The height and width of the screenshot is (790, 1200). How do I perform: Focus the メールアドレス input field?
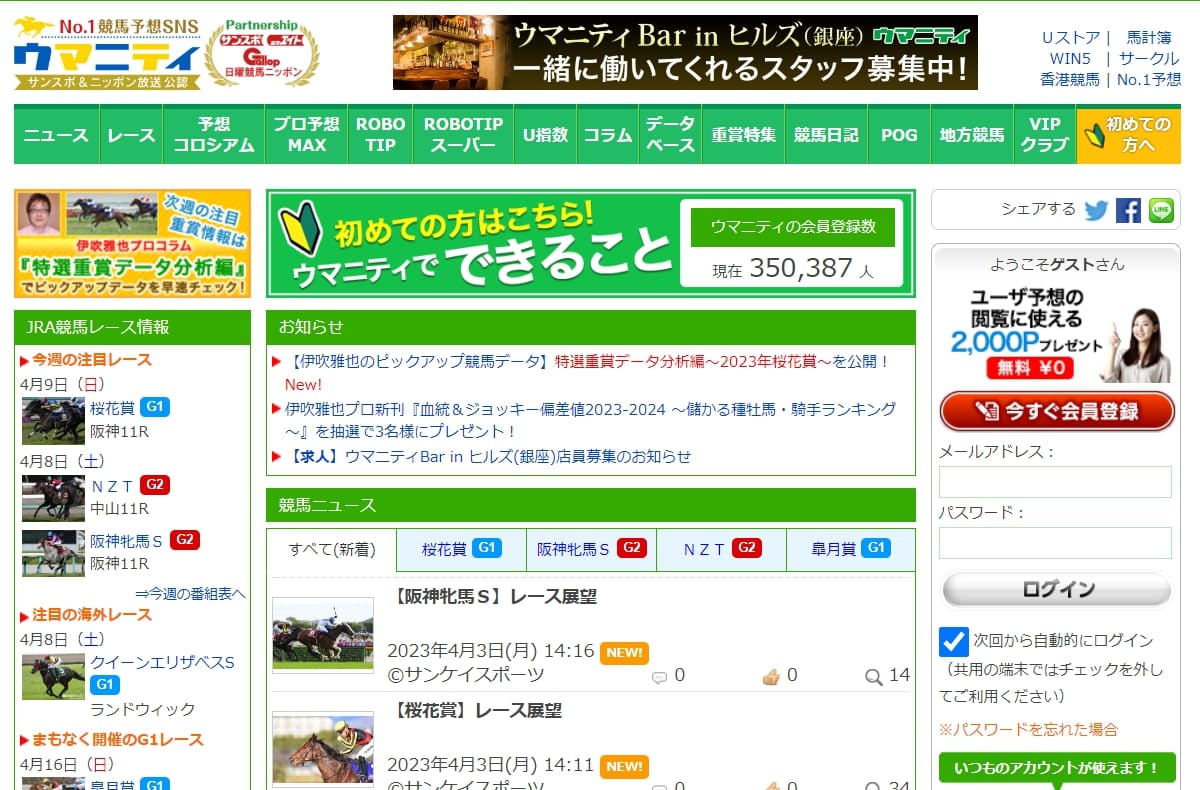1055,482
